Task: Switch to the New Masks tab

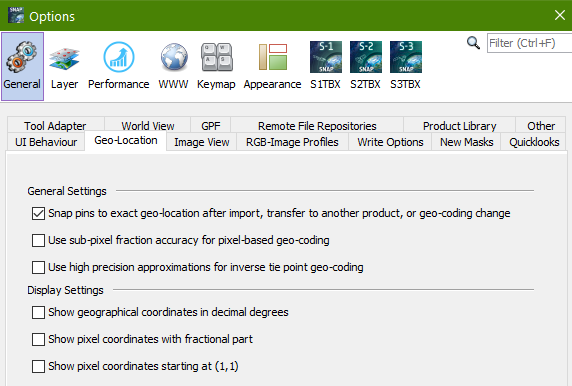Action: [467, 142]
